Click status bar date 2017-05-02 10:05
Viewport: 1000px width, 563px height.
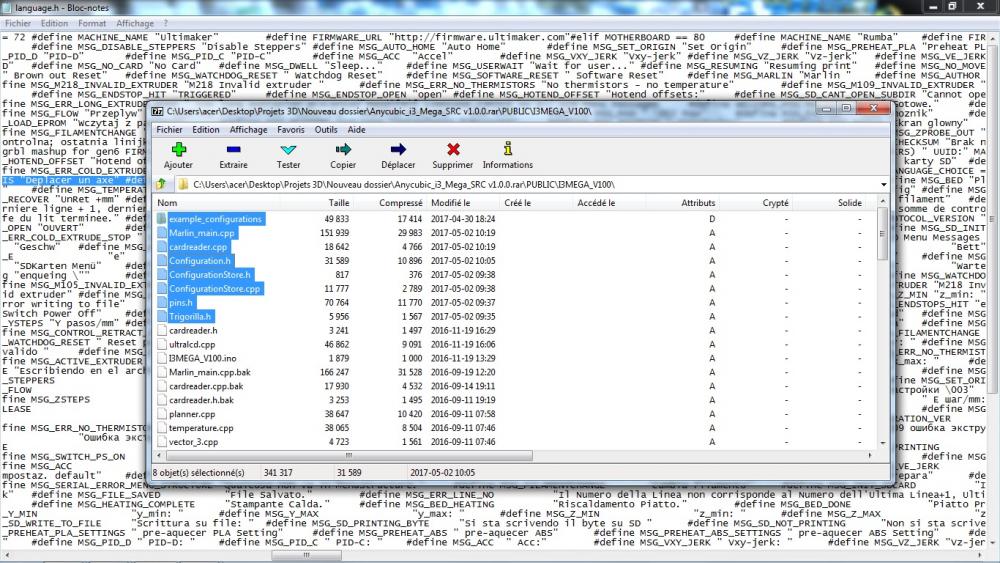(443, 472)
